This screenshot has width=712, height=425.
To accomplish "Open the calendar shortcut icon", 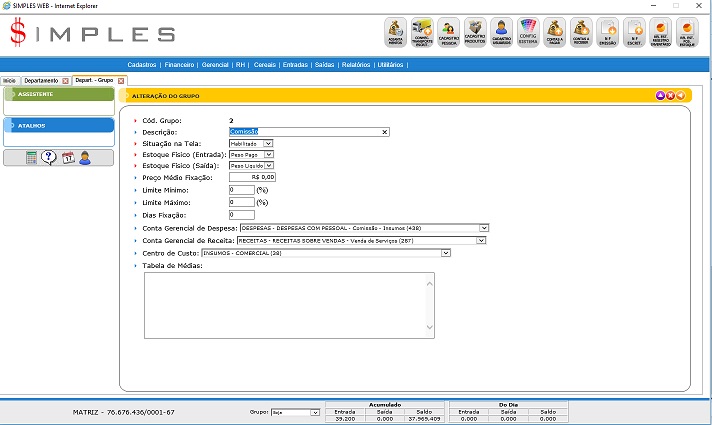I will click(67, 158).
